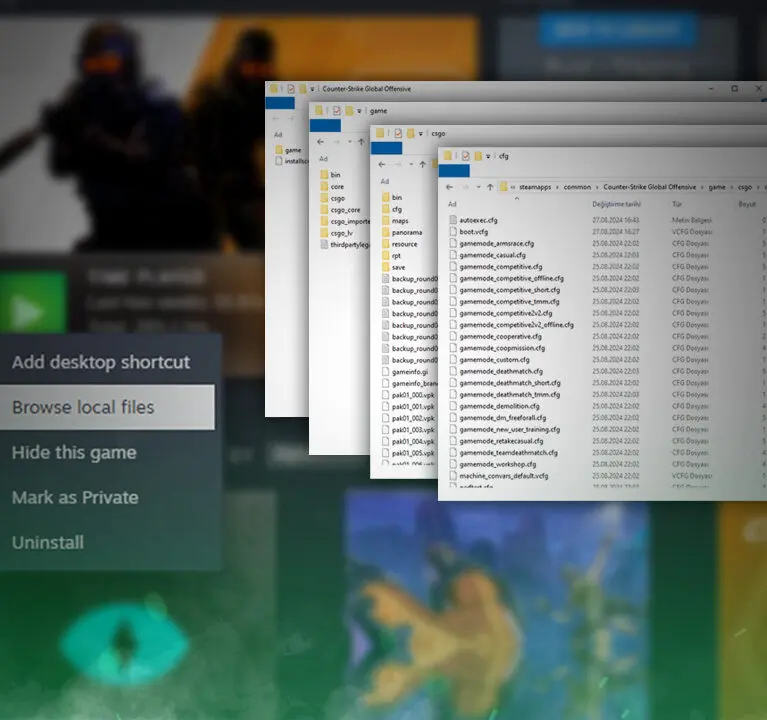The height and width of the screenshot is (720, 767).
Task: Click Counter-Strike Global Offensive breadcrumb segment
Action: [x=649, y=187]
